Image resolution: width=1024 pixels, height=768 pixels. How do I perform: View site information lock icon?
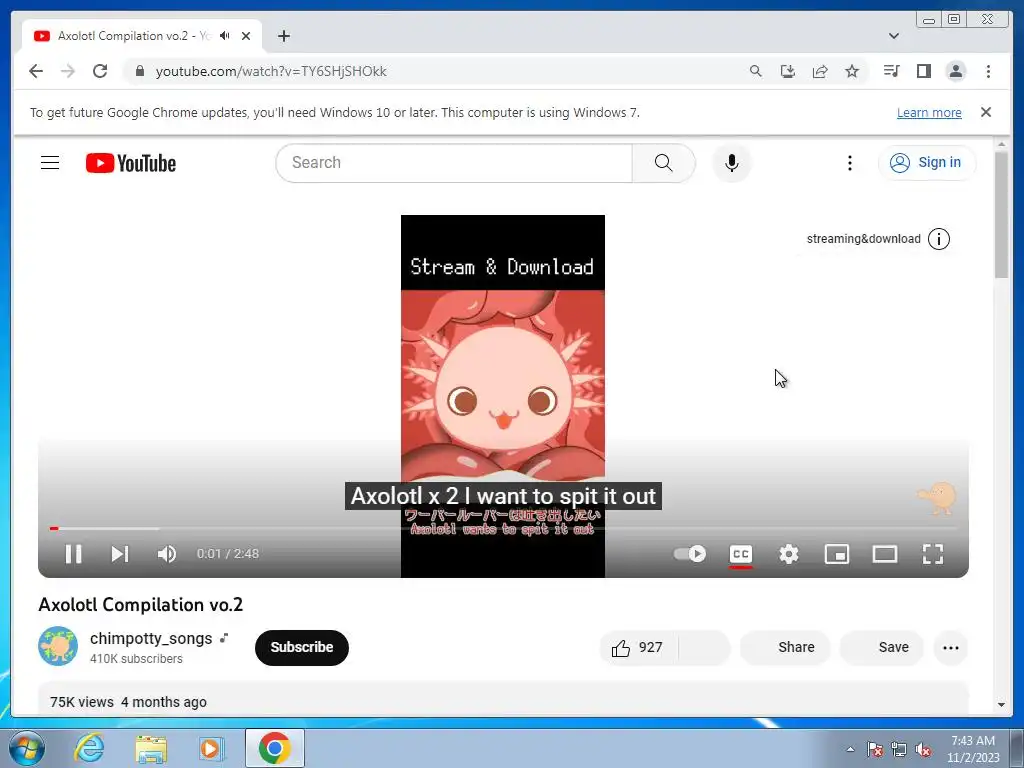139,71
